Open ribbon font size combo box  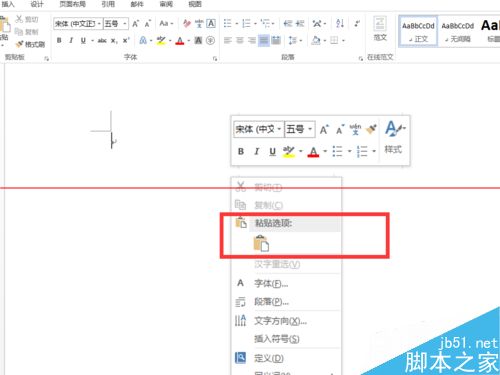click(115, 24)
